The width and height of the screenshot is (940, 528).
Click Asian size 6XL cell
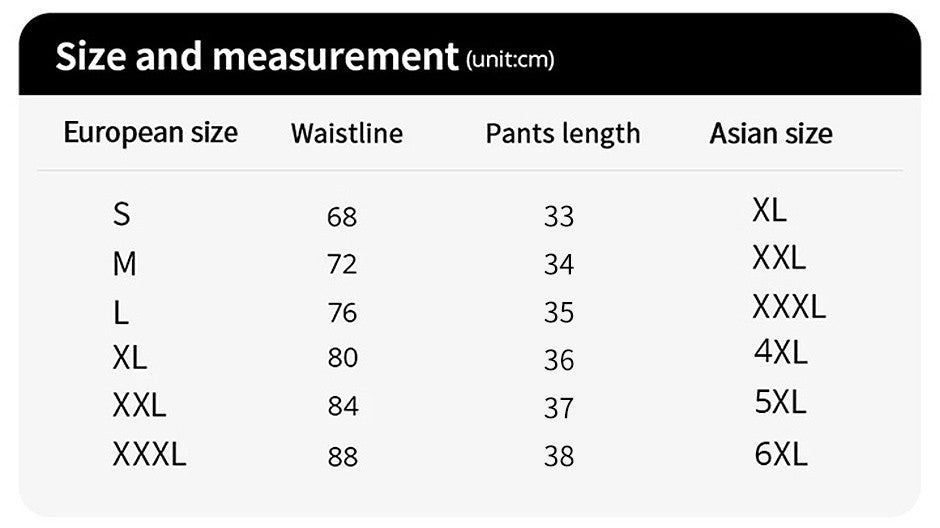(781, 455)
